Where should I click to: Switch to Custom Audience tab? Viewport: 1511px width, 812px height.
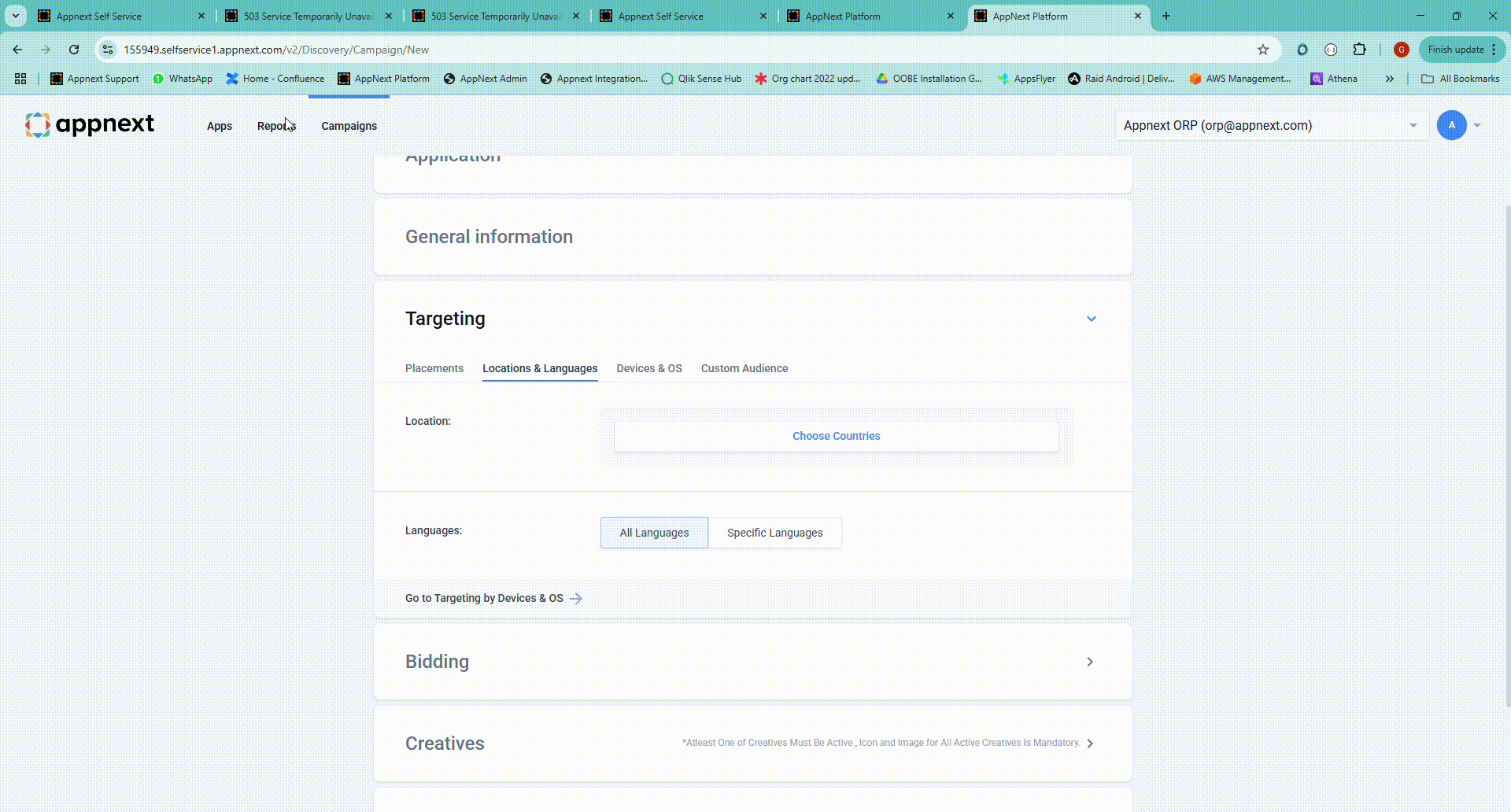[x=744, y=368]
